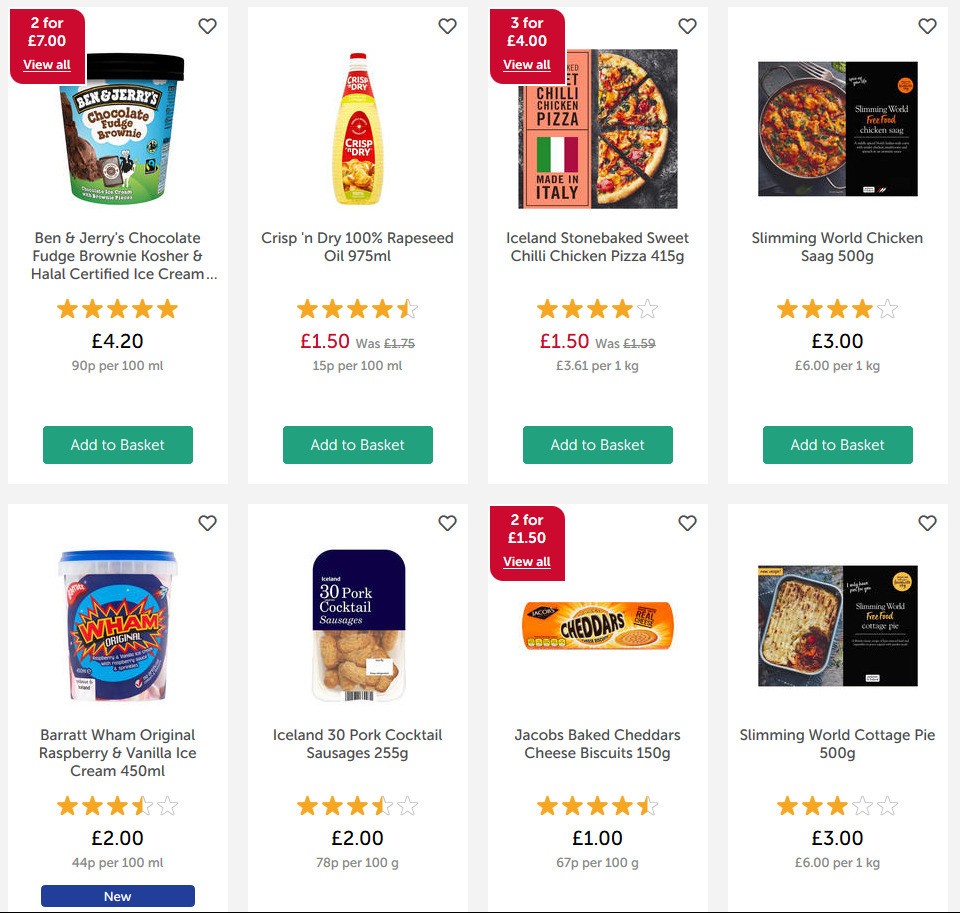This screenshot has width=960, height=913.
Task: Favourite the Ben & Jerry's ice cream with heart icon
Action: point(208,27)
